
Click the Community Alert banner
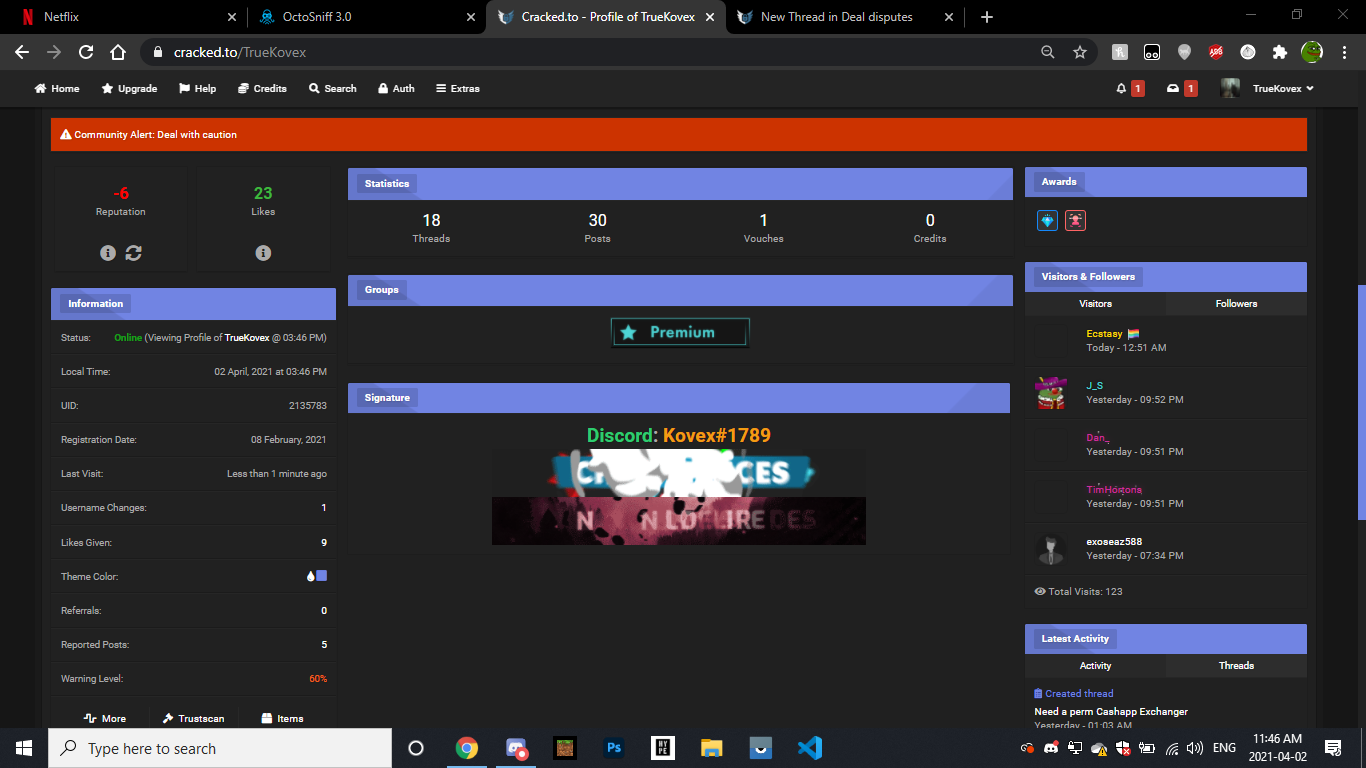tap(679, 134)
